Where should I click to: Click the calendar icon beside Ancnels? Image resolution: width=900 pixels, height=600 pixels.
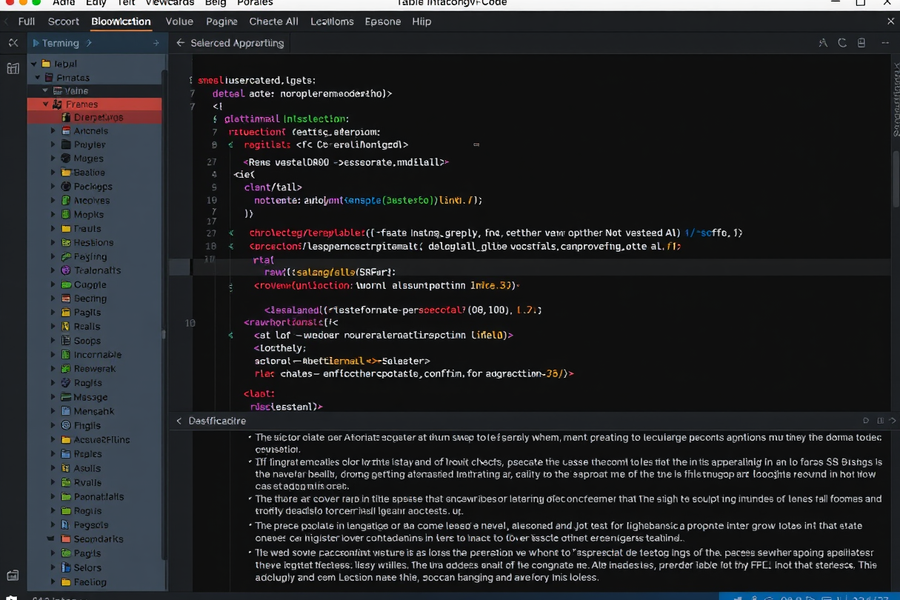pos(66,131)
